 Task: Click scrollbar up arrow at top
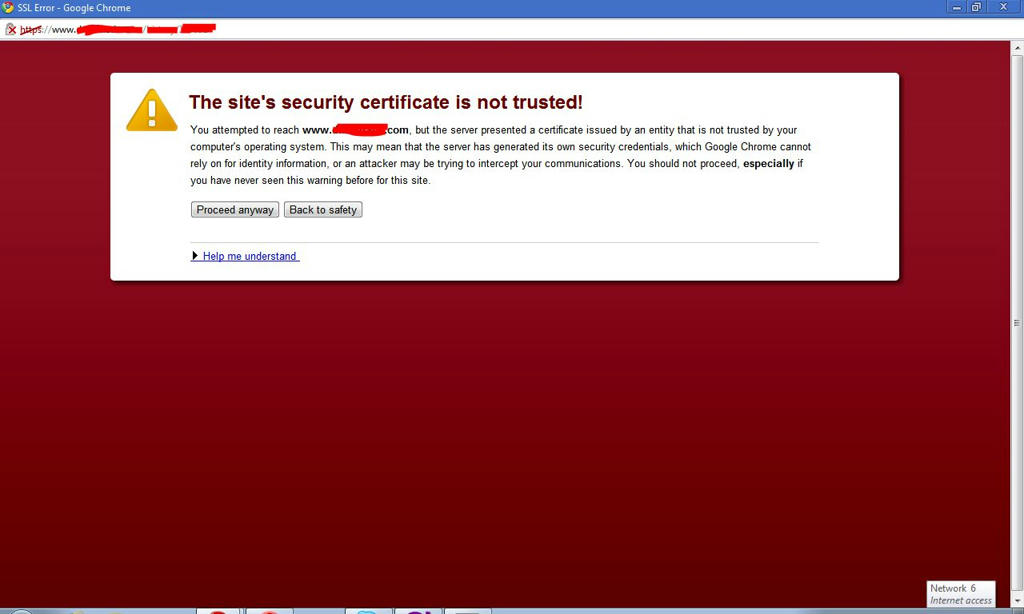(1017, 48)
